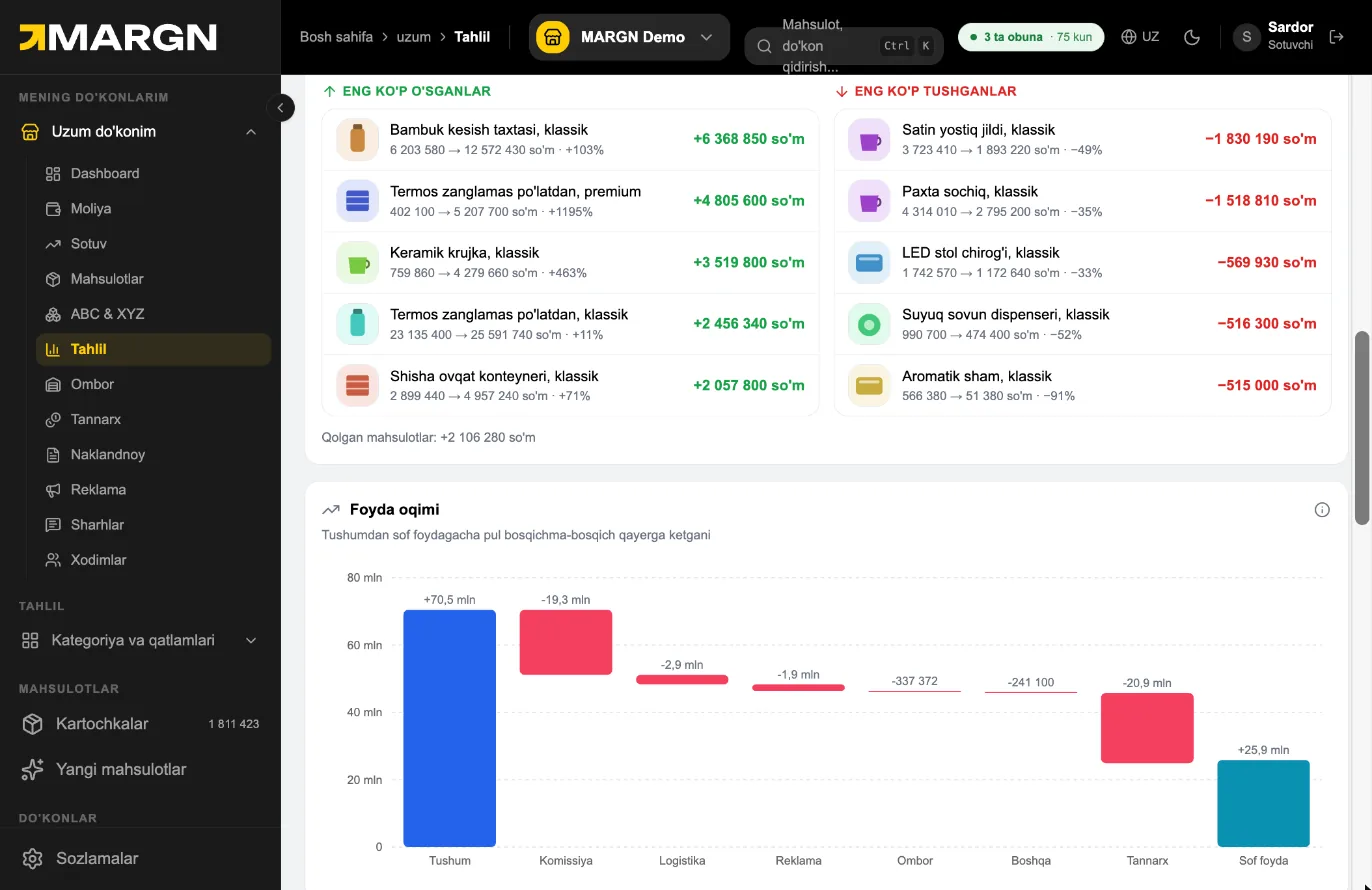Click the red Tannarx bar
Viewport: 1372px width, 890px height.
tap(1147, 728)
